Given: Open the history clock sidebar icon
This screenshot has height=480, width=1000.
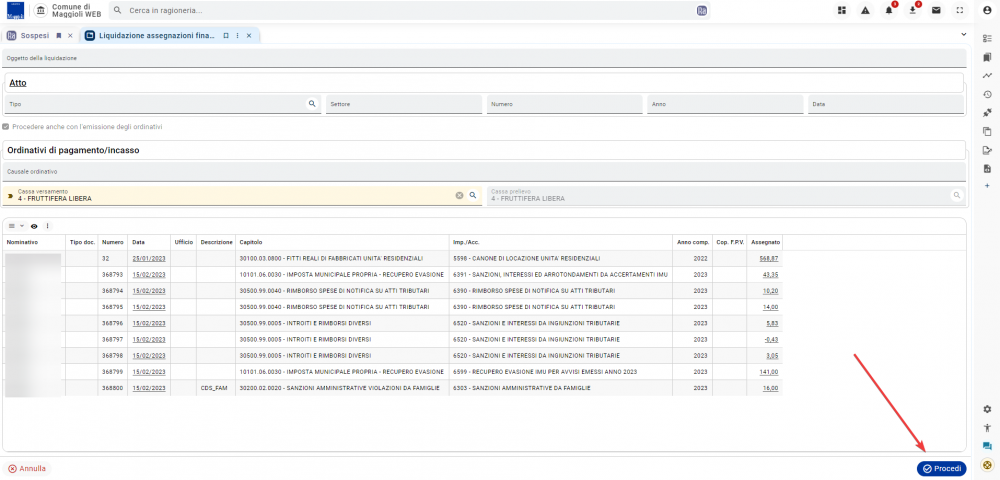Looking at the screenshot, I should pos(987,94).
